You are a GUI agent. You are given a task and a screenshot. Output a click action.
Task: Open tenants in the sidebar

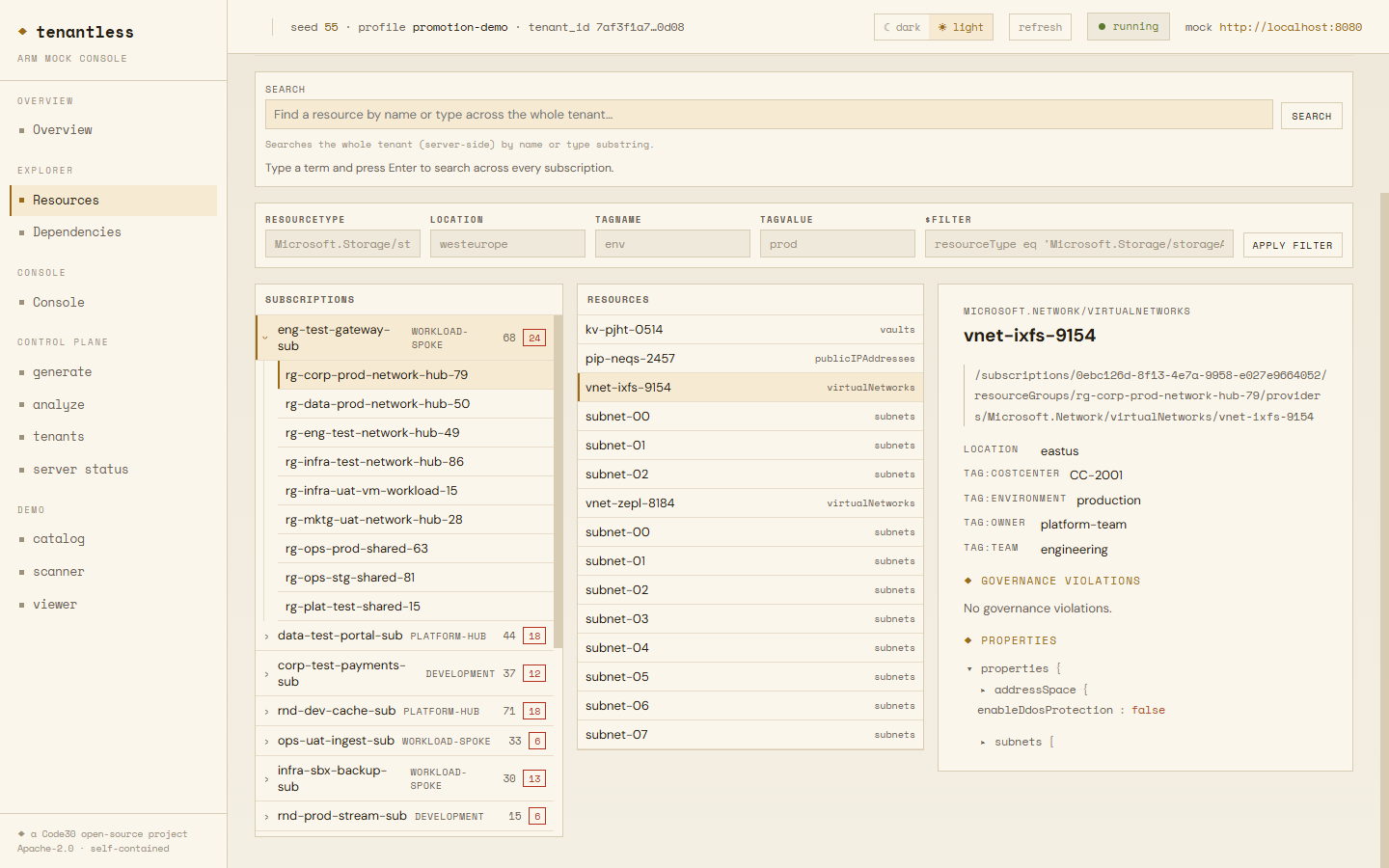tap(113, 437)
